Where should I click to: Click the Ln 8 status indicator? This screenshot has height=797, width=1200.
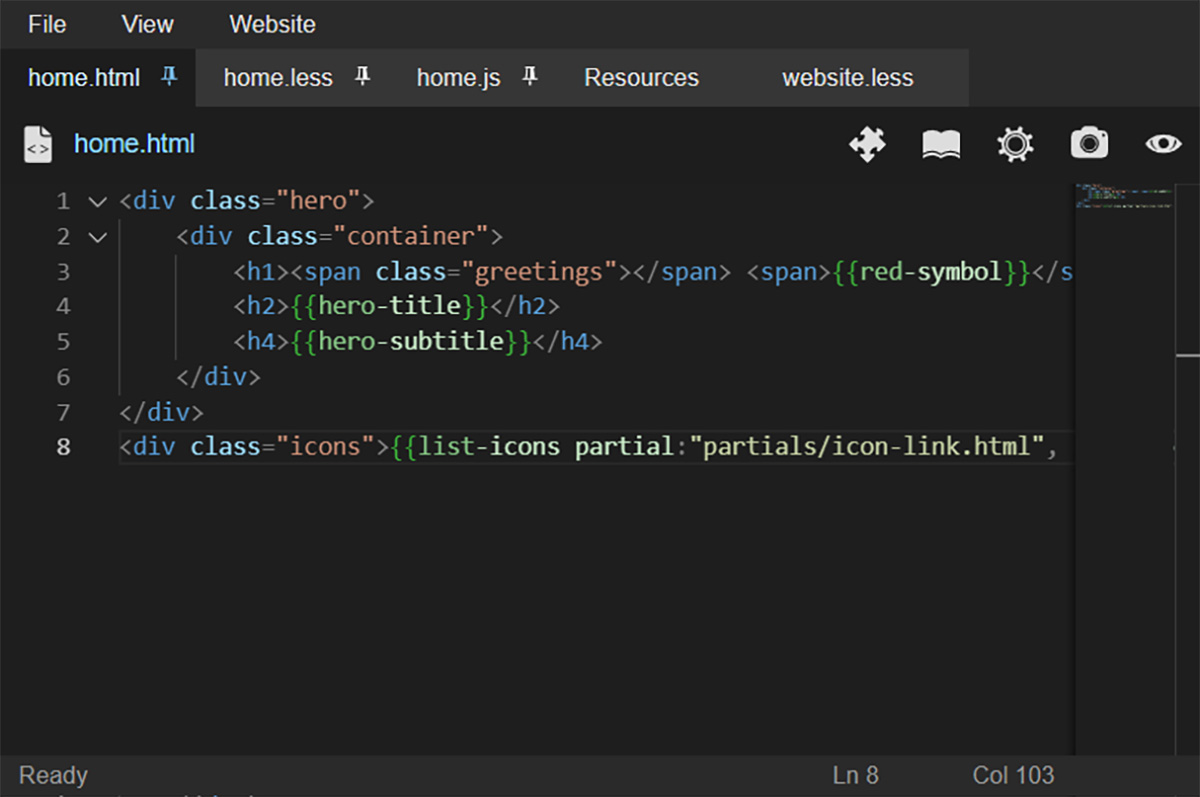click(x=855, y=775)
